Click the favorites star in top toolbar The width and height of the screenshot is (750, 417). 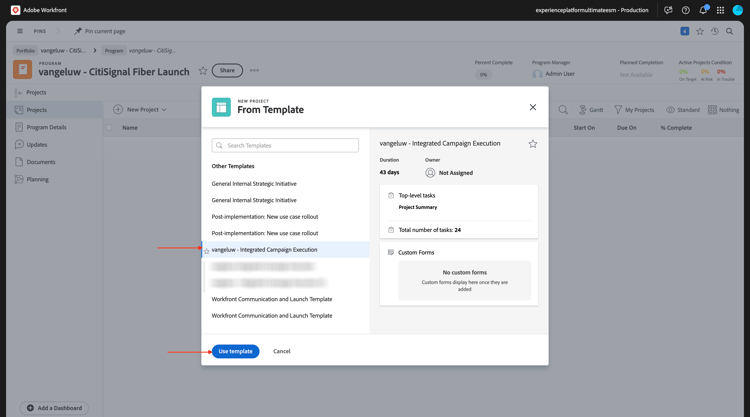tap(700, 32)
